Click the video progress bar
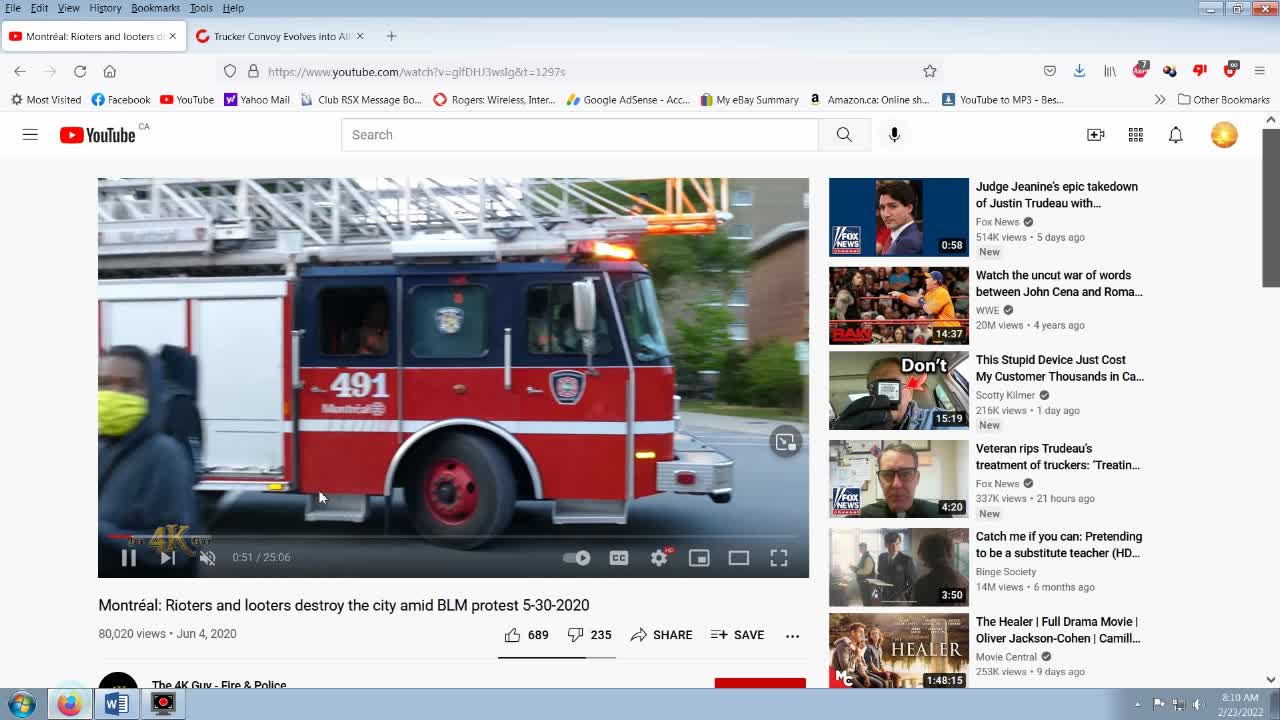1280x720 pixels. [453, 536]
